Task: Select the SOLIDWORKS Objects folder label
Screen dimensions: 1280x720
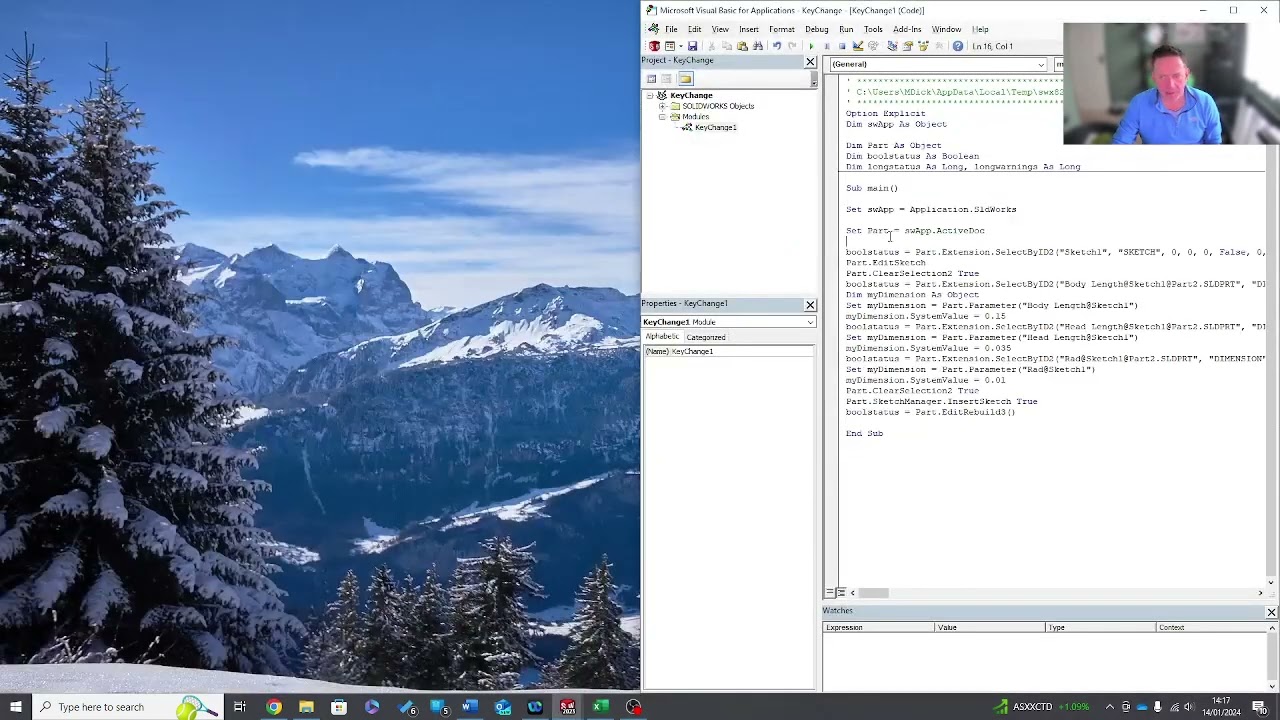Action: point(718,106)
